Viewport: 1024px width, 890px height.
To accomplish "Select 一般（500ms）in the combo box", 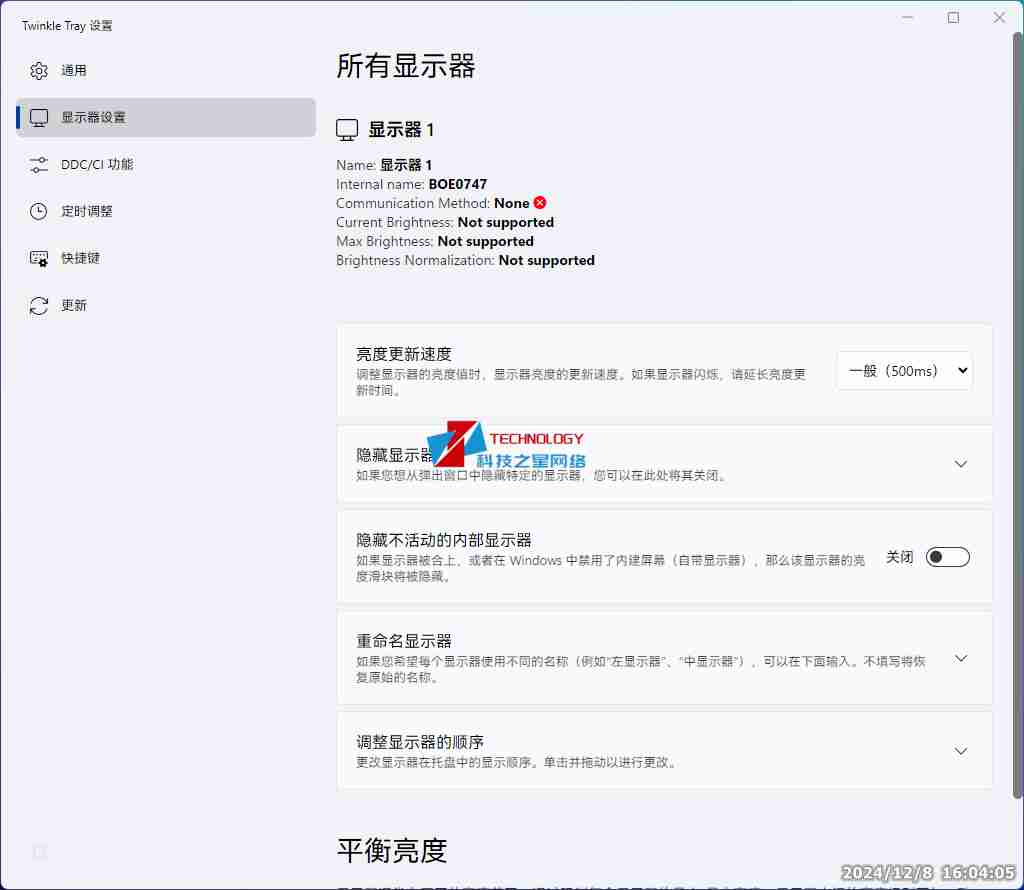I will [x=903, y=370].
